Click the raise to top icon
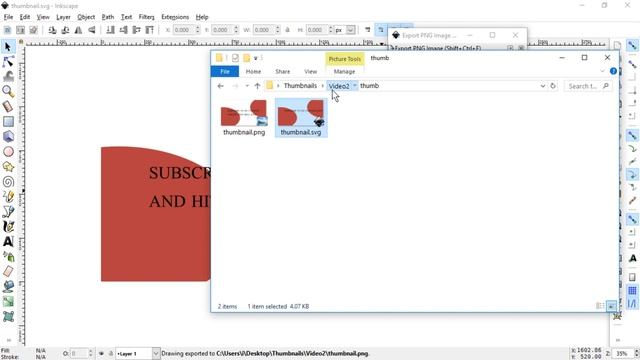This screenshot has height=360, width=640. click(x=149, y=30)
